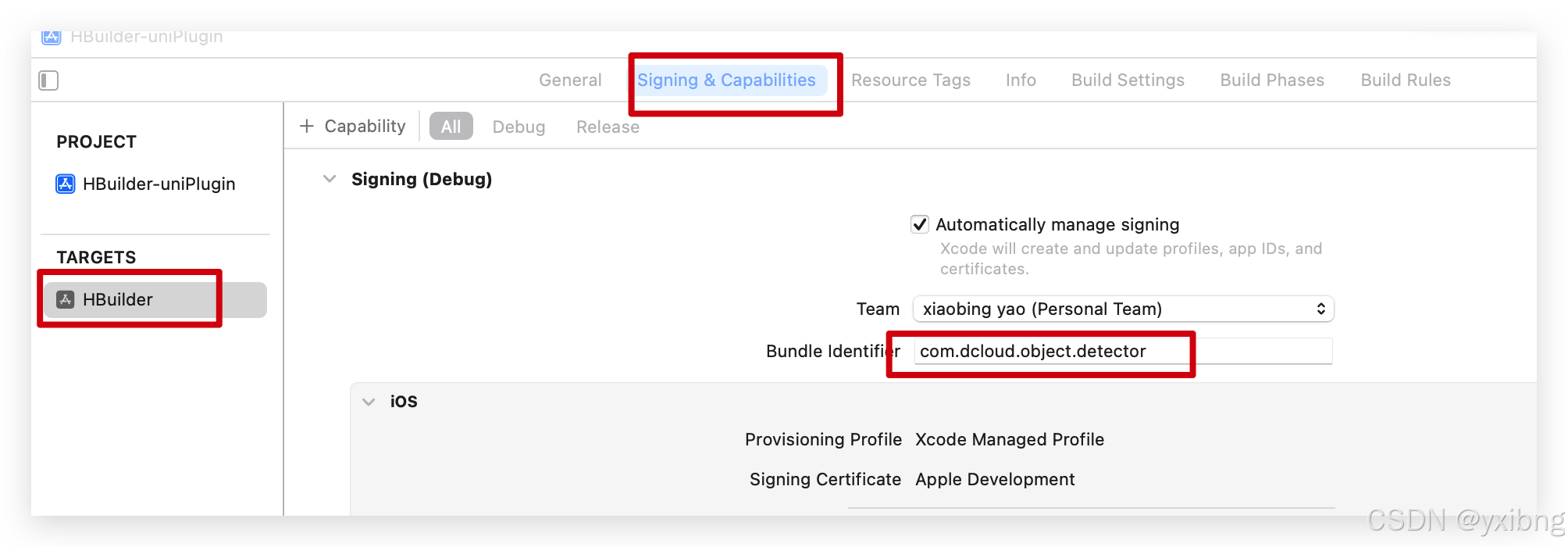Open the Signing & Capabilities tab
This screenshot has height=547, width=1568.
coord(726,80)
